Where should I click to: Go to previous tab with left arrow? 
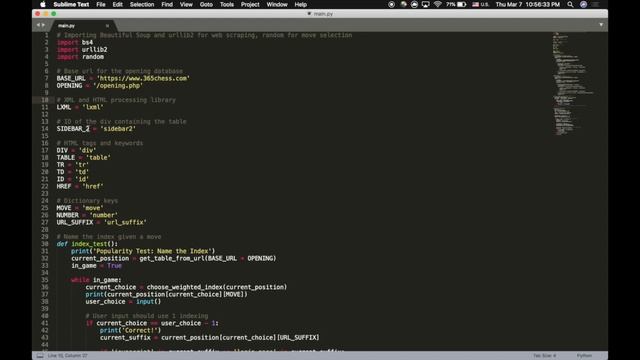[x=38, y=25]
